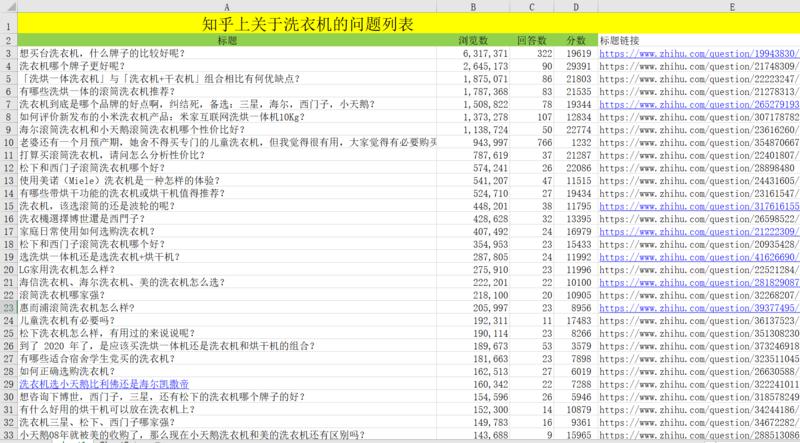
Task: Select cell 有哪些适合宿舍学生党买的洗衣机？
Action: [227, 359]
